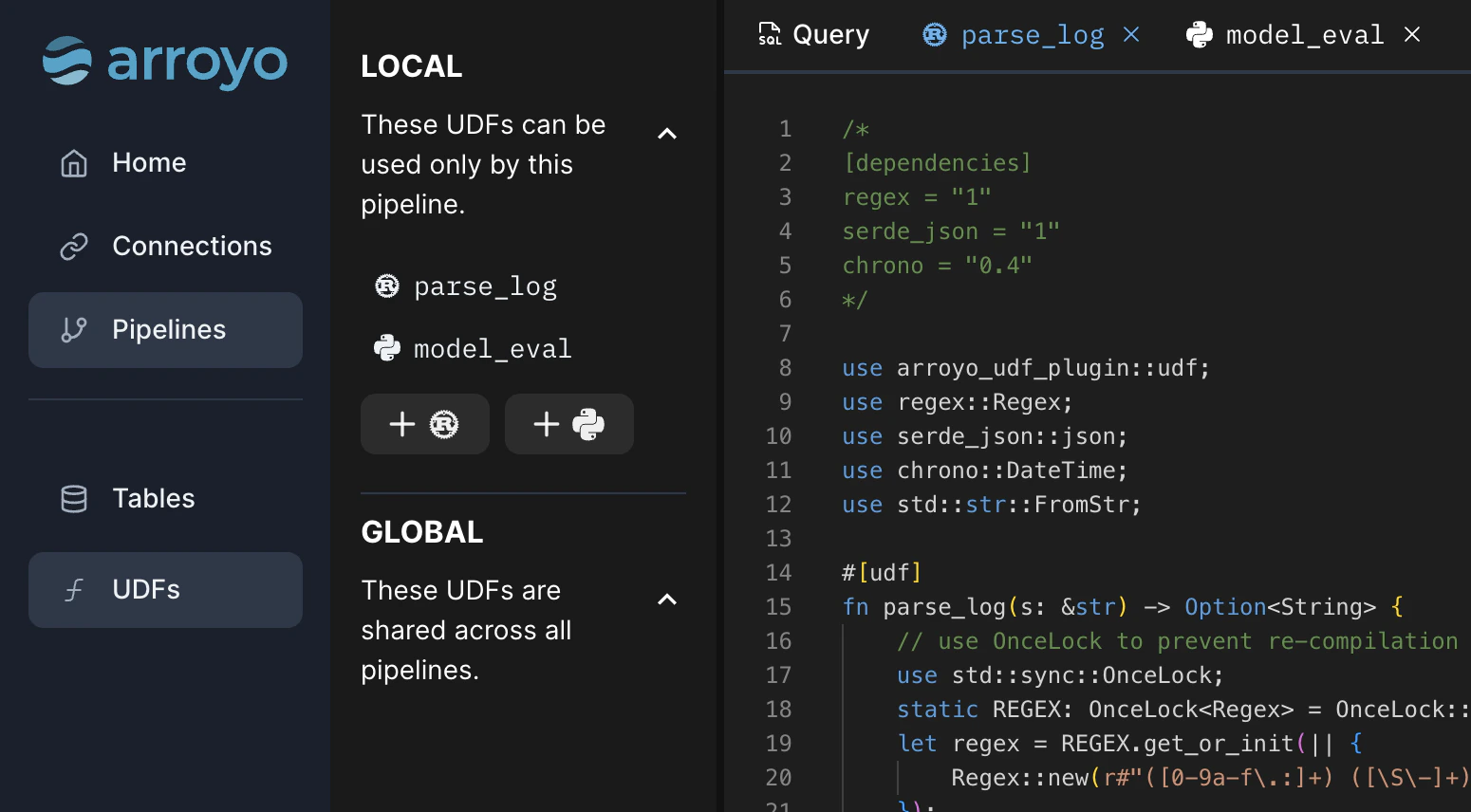This screenshot has height=812, width=1471.
Task: Click the SQL icon on the Query tab
Action: (770, 34)
